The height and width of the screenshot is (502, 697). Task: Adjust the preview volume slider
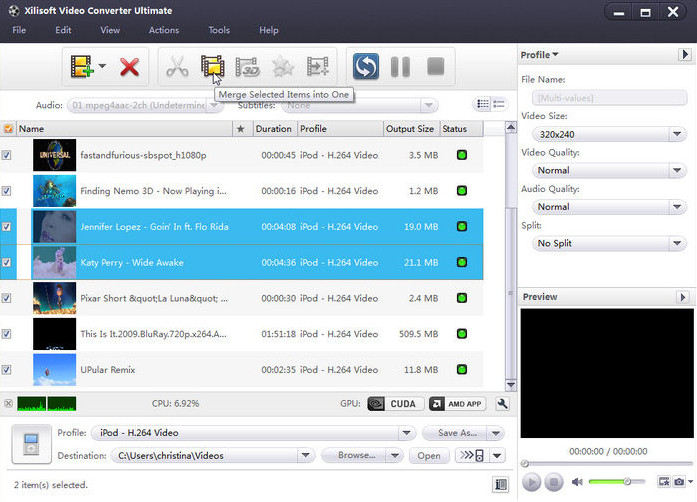(617, 481)
